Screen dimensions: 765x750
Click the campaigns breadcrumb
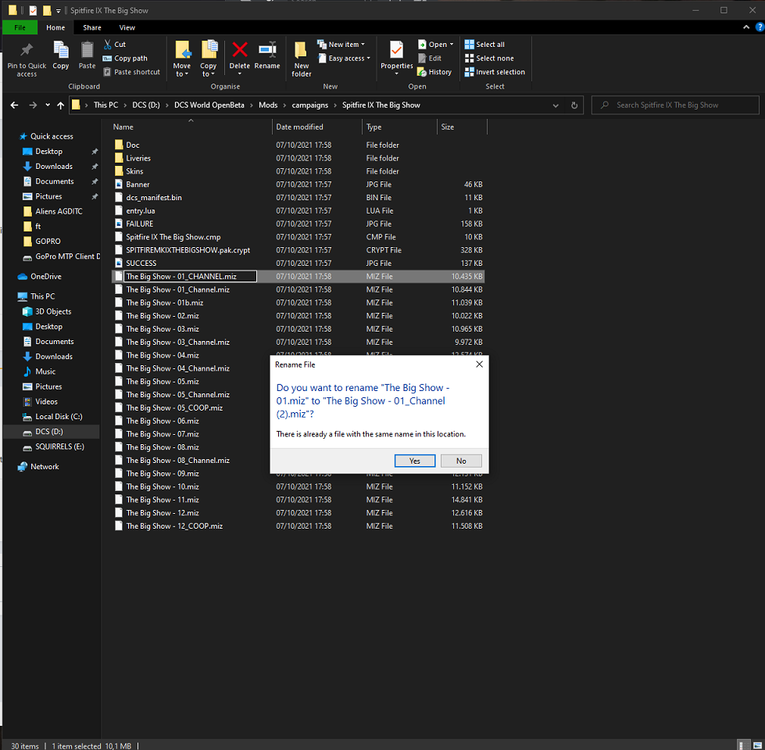pos(310,105)
